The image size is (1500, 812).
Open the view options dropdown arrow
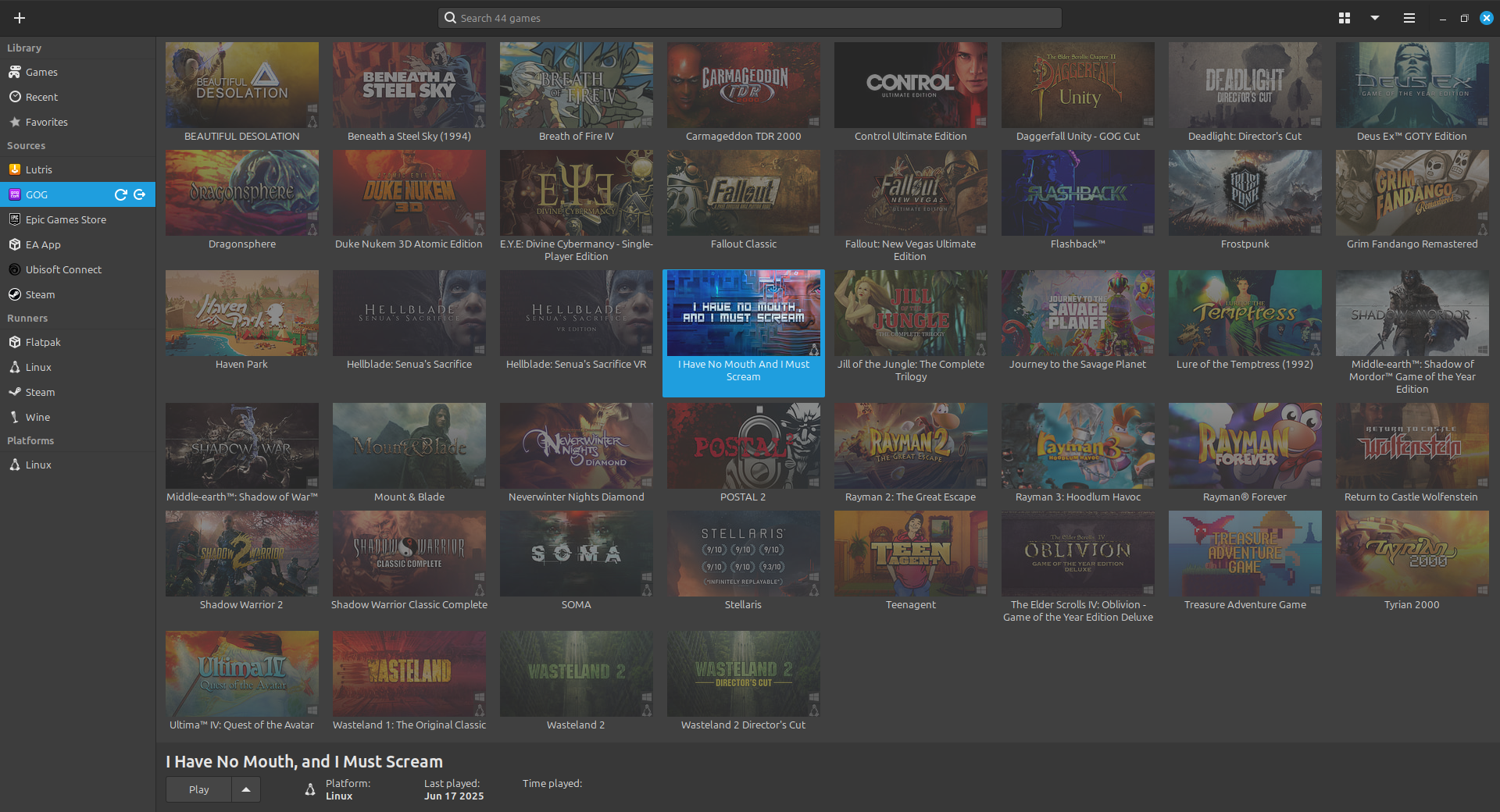pos(1374,18)
